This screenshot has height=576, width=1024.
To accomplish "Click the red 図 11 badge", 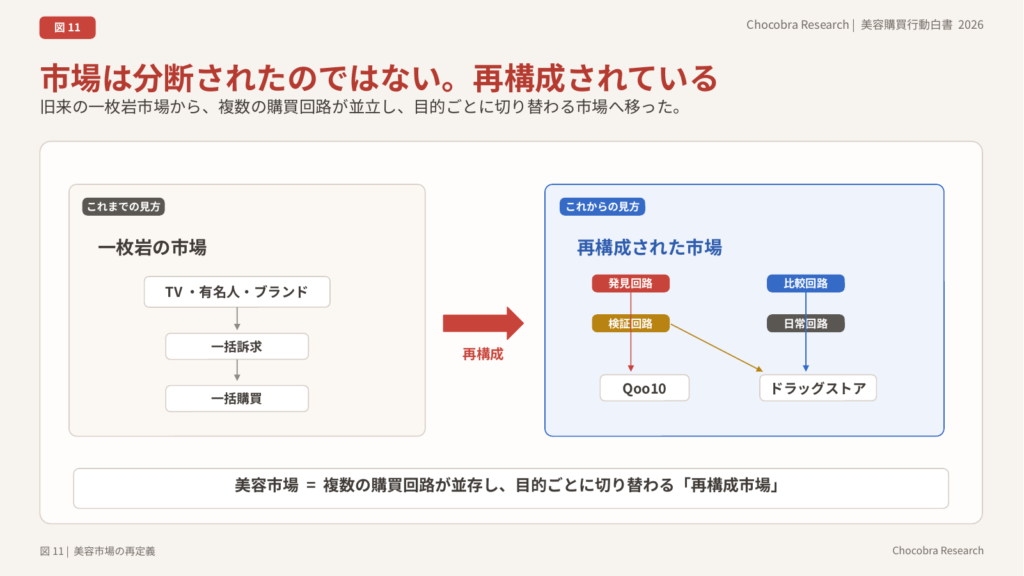I will 67,27.
